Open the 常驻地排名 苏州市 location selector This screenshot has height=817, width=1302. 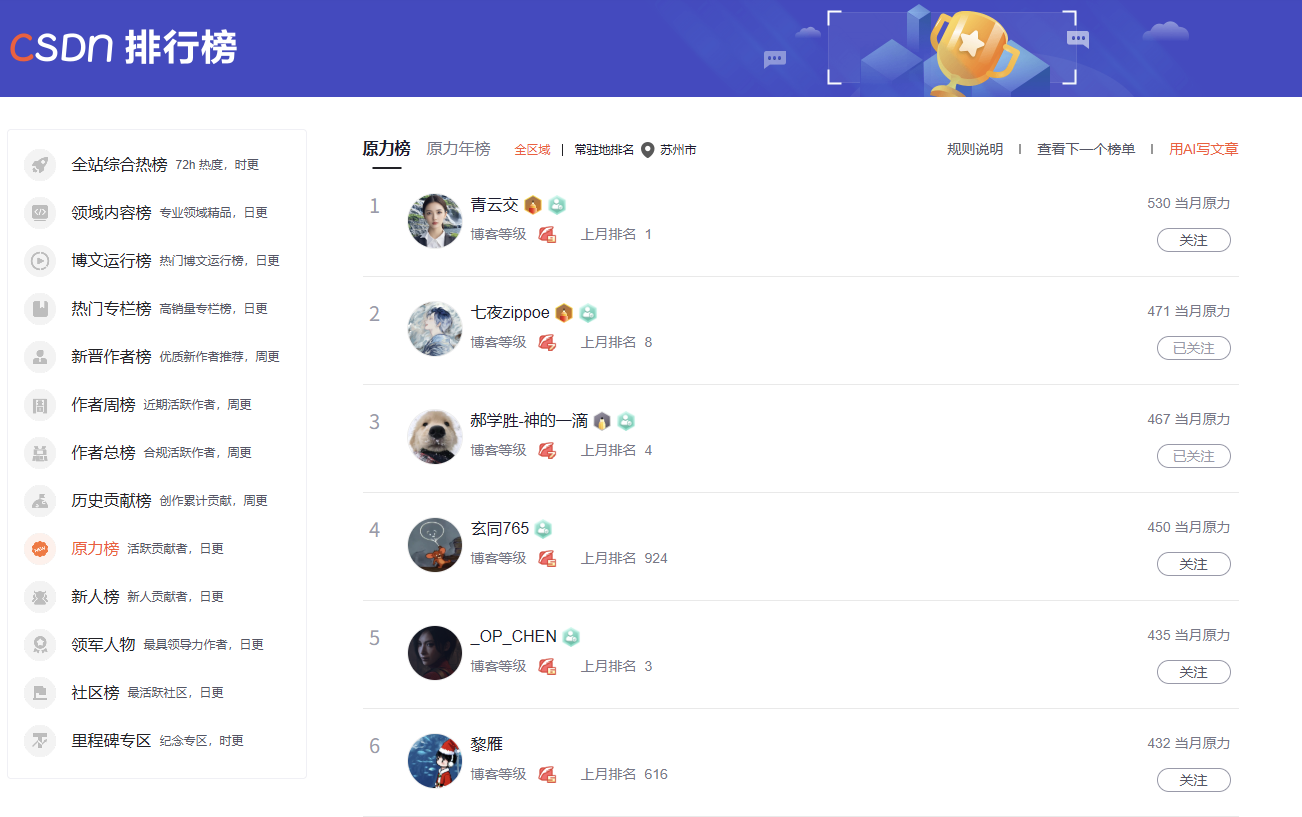tap(635, 150)
